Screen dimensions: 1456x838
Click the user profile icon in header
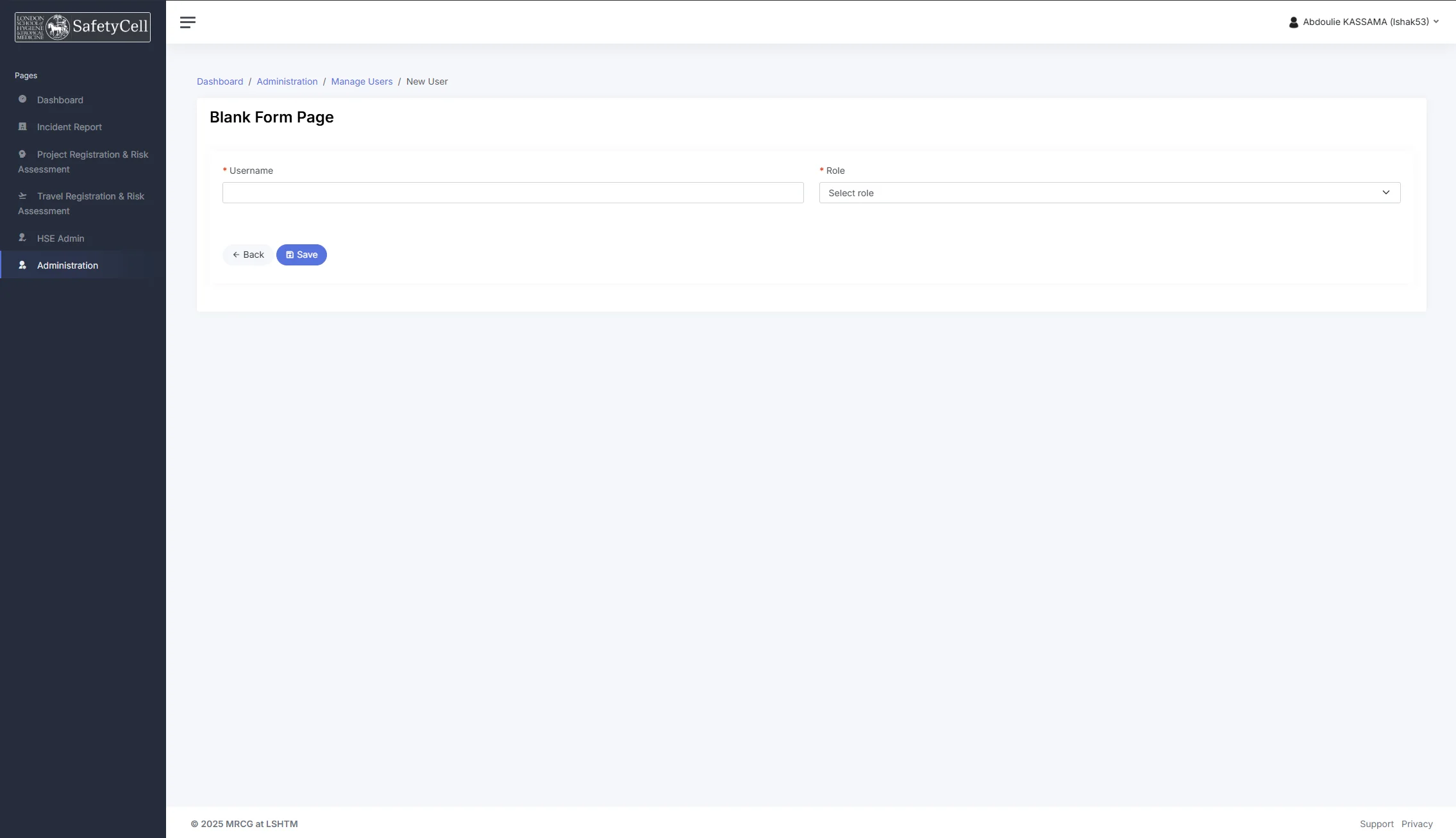[x=1293, y=21]
